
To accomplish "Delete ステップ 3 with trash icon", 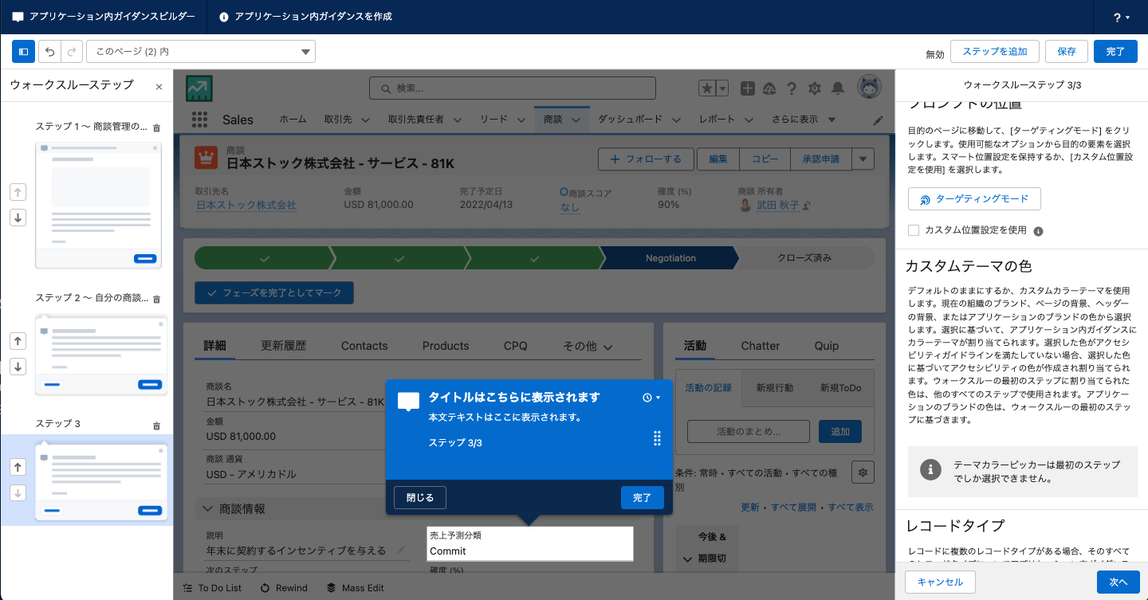I will pos(156,425).
